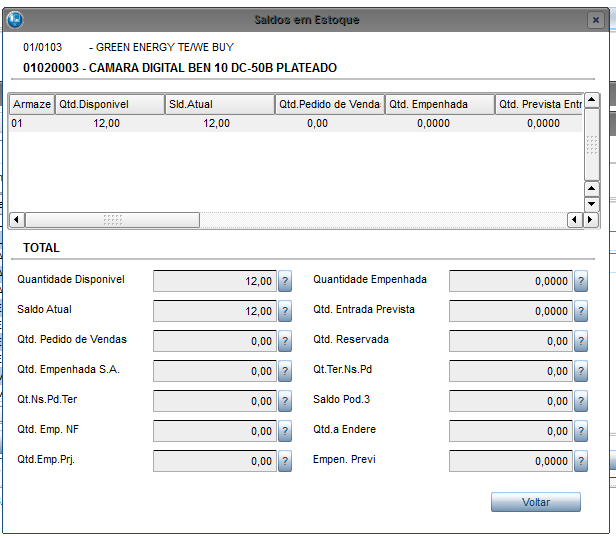The height and width of the screenshot is (538, 616).
Task: Close the Saldos em Estoque dialog
Action: (x=596, y=20)
